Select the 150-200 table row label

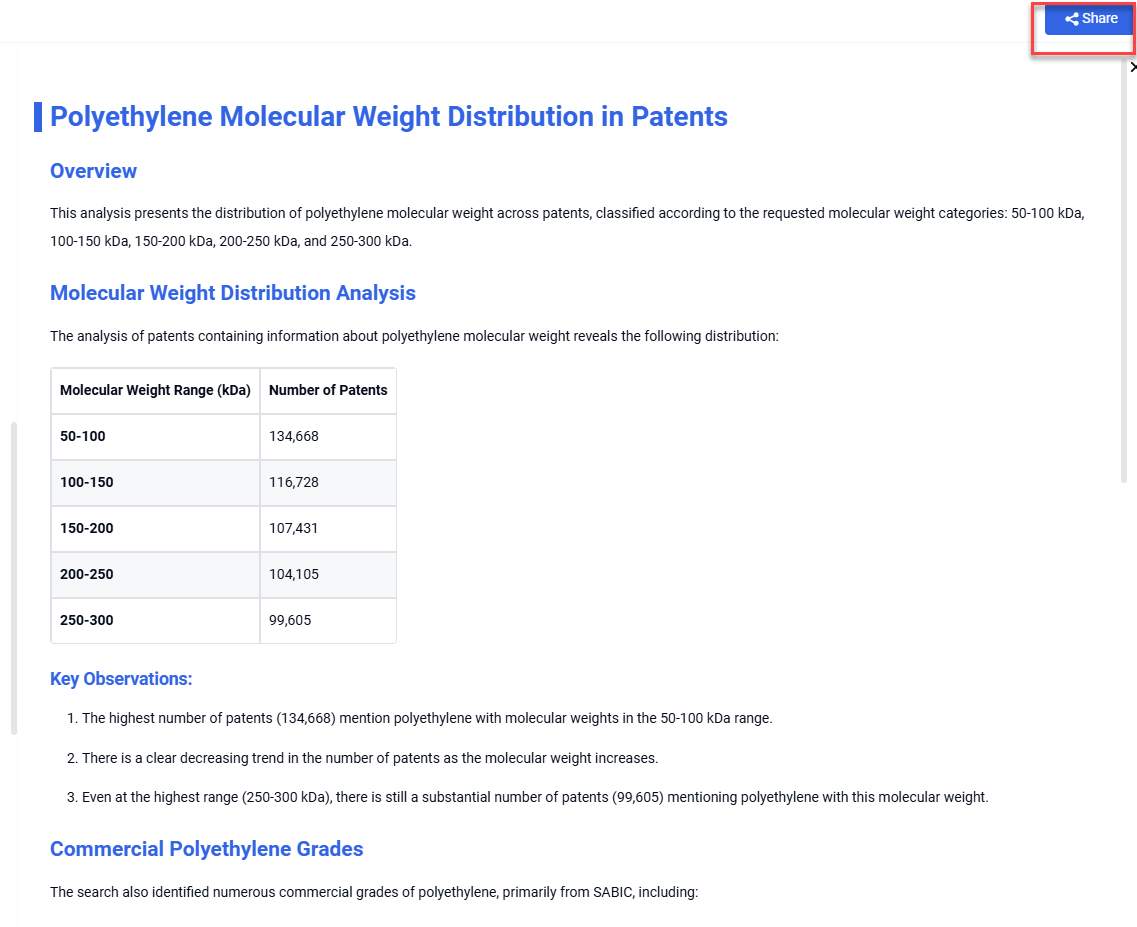click(87, 528)
